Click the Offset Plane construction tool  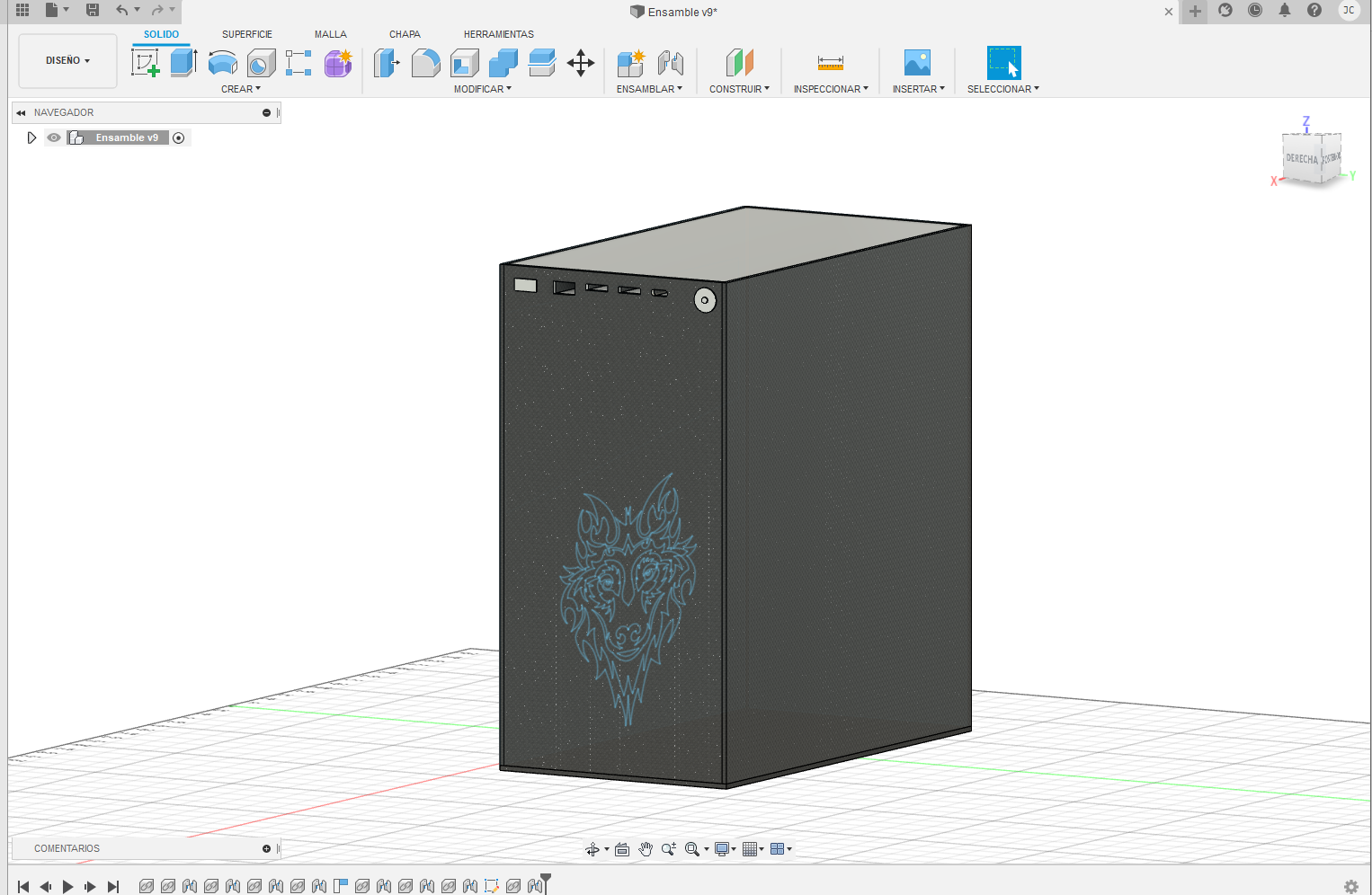[739, 63]
